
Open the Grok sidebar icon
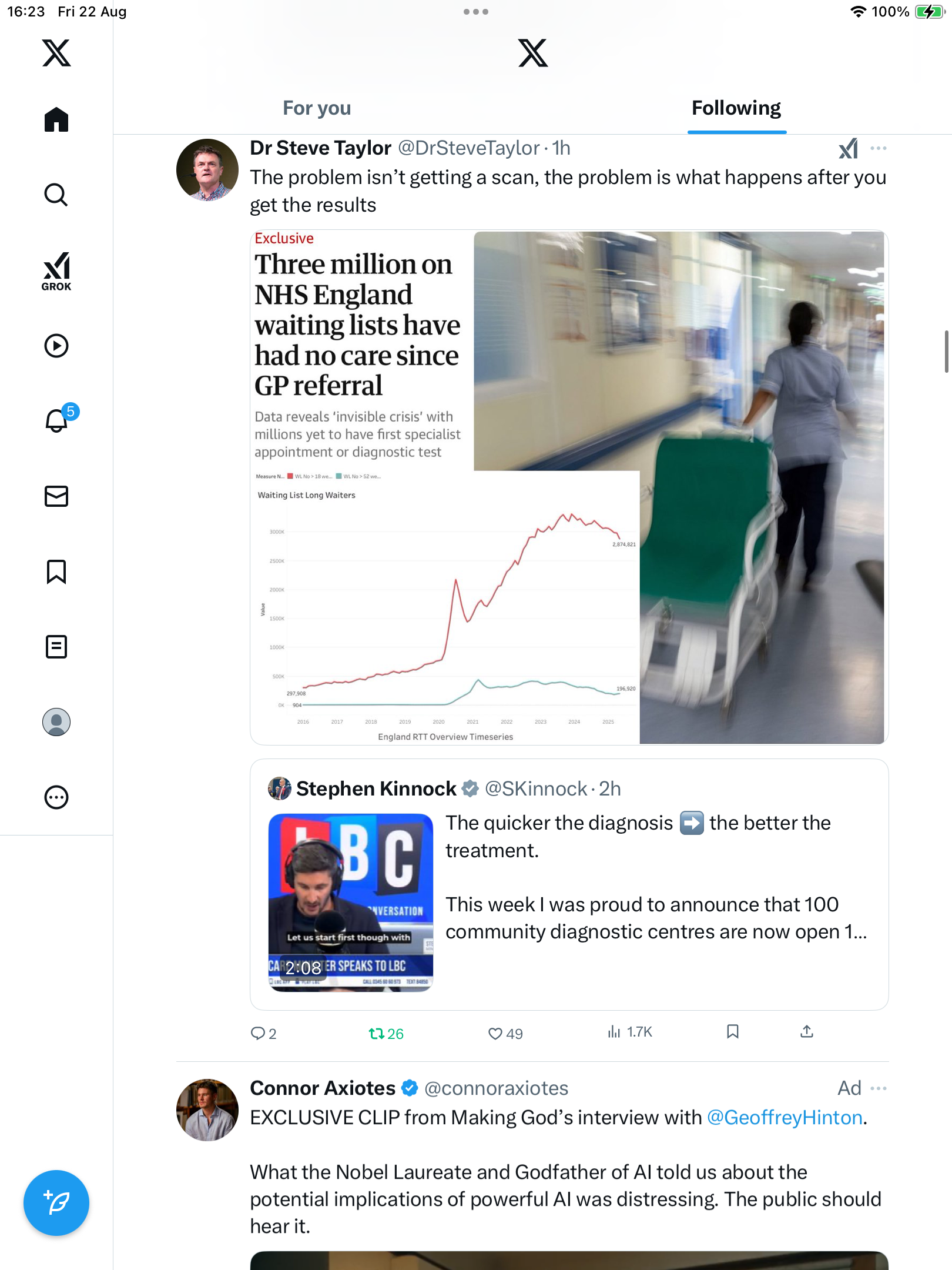tap(56, 271)
